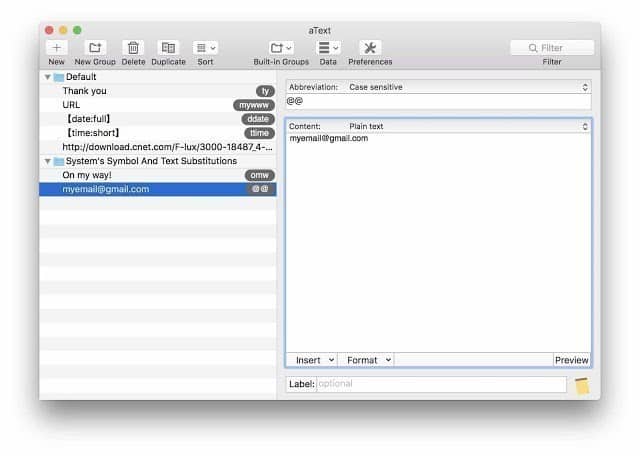Click the yellow note icon
The image size is (640, 456).
pos(582,385)
